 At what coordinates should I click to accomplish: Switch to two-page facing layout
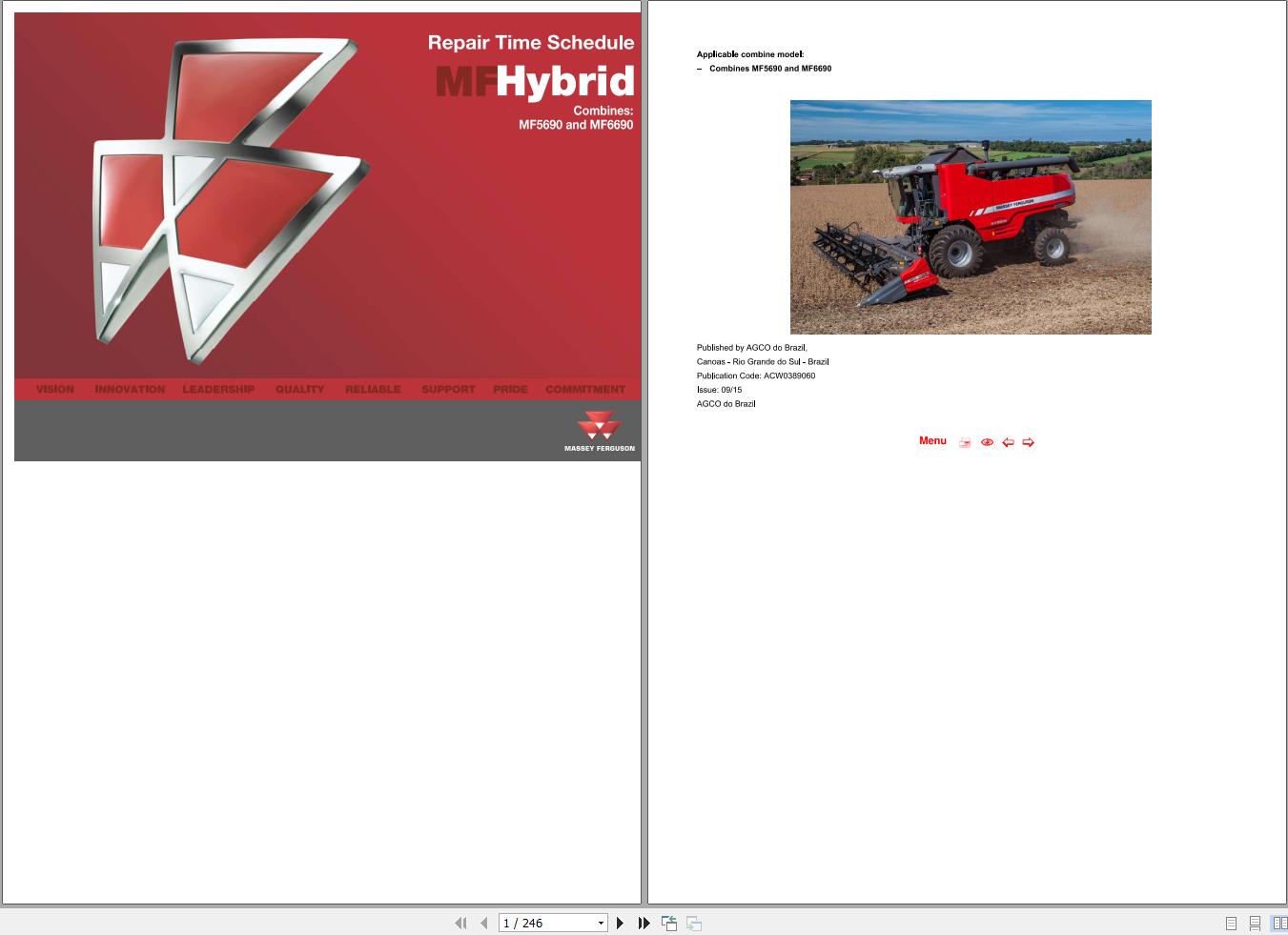(1279, 923)
